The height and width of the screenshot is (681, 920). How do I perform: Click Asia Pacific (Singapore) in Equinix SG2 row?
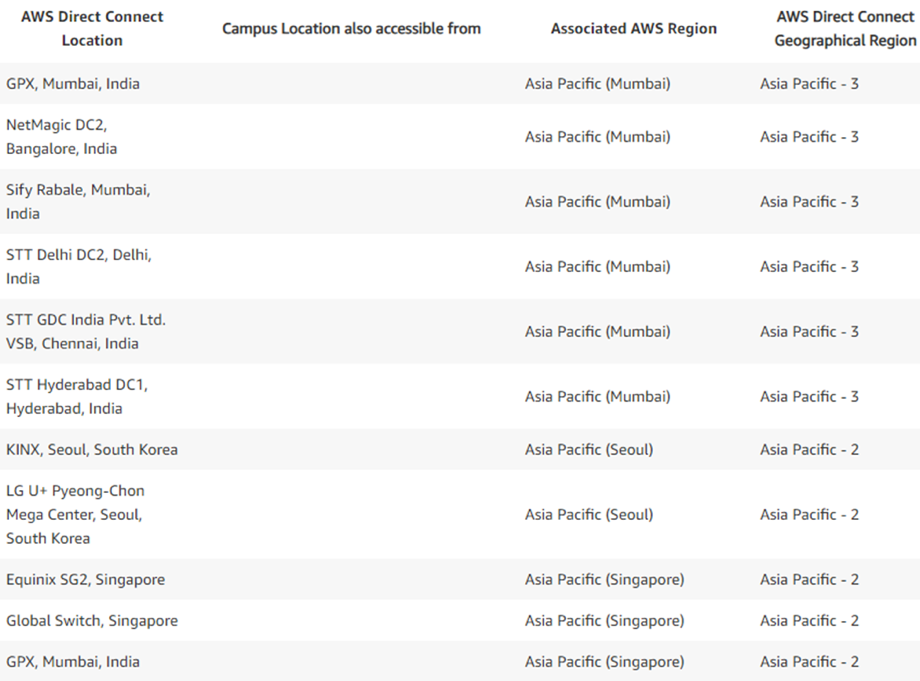(604, 580)
